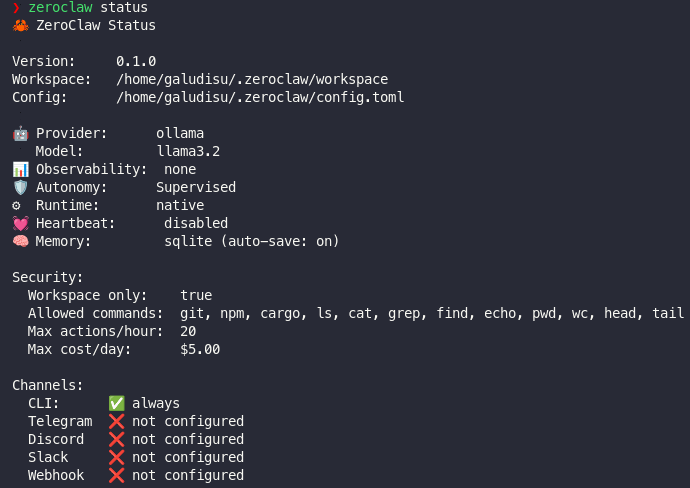Click the red X beside Webhook
Image resolution: width=690 pixels, height=488 pixels.
coord(116,475)
